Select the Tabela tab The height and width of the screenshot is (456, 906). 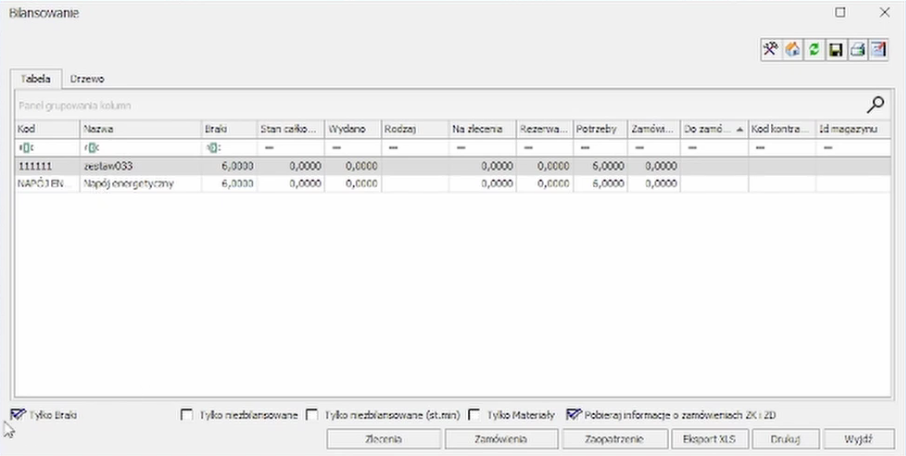[36, 78]
